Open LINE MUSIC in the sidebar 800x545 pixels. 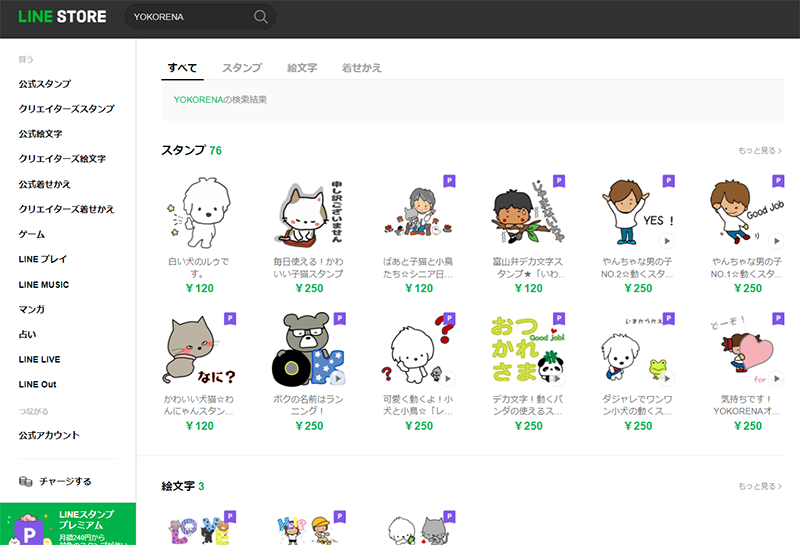(x=44, y=284)
